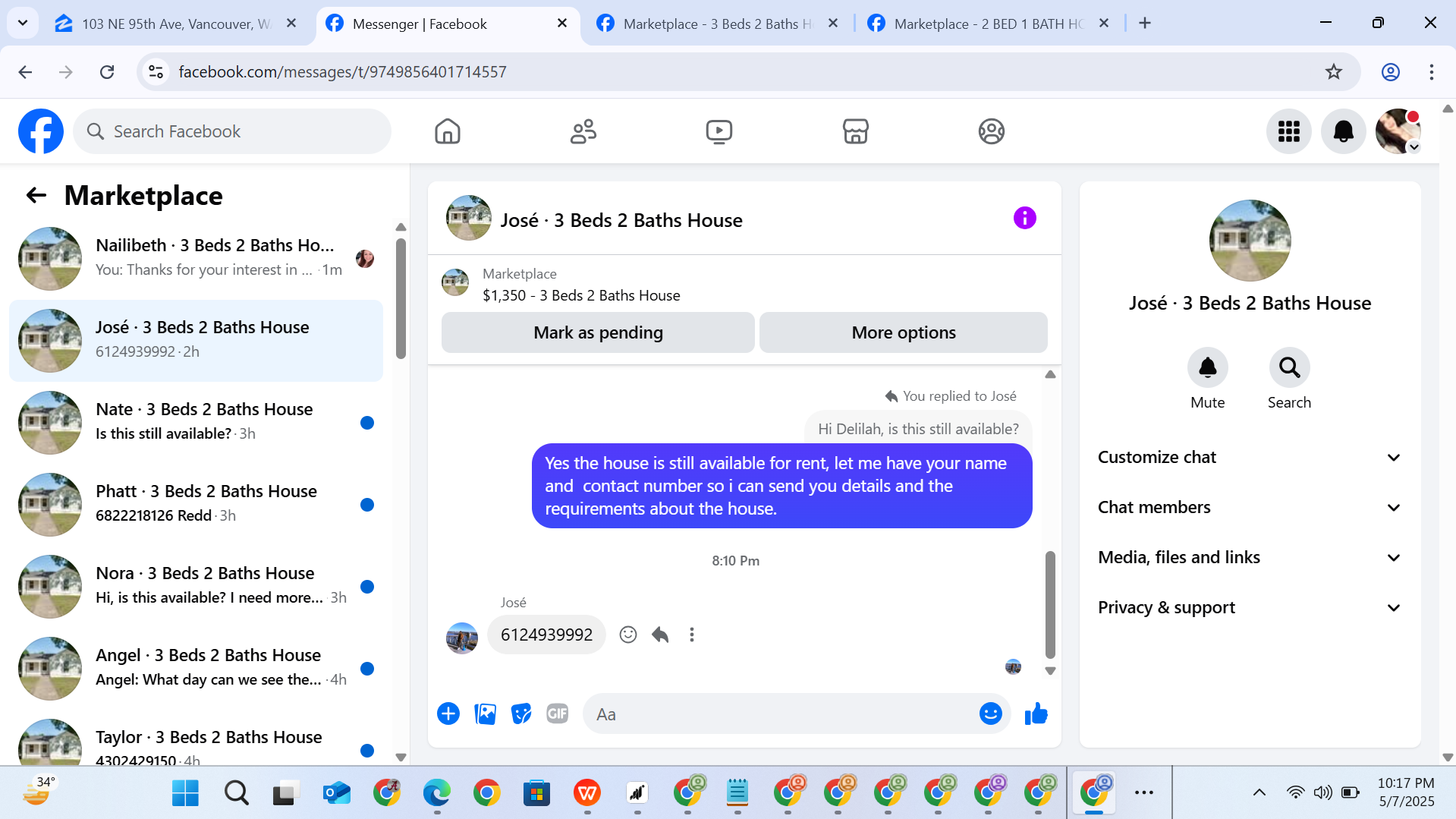
Task: Bookmark this page with the star icon
Action: [1333, 71]
